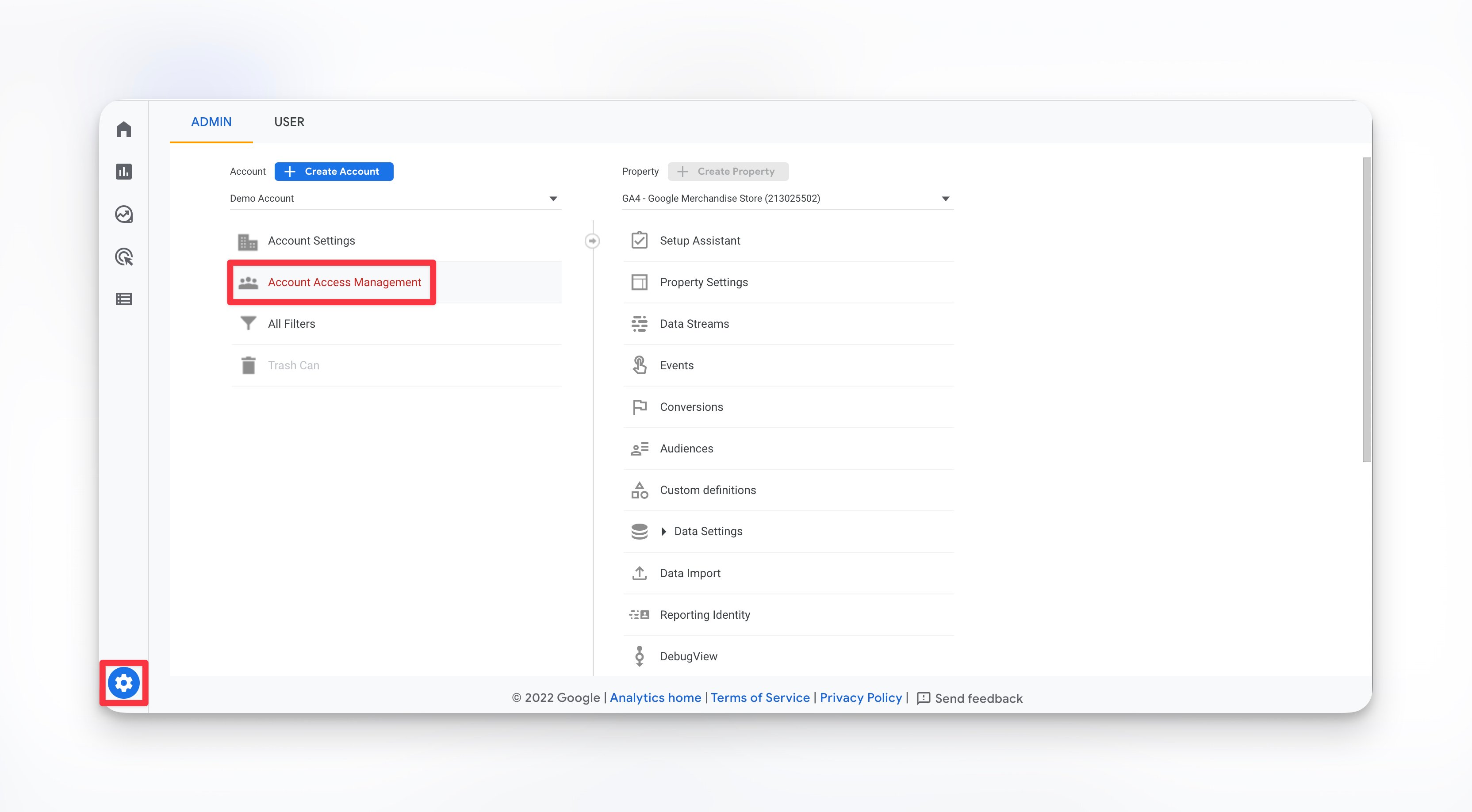Open the Demo Account dropdown
The width and height of the screenshot is (1472, 812).
click(395, 198)
